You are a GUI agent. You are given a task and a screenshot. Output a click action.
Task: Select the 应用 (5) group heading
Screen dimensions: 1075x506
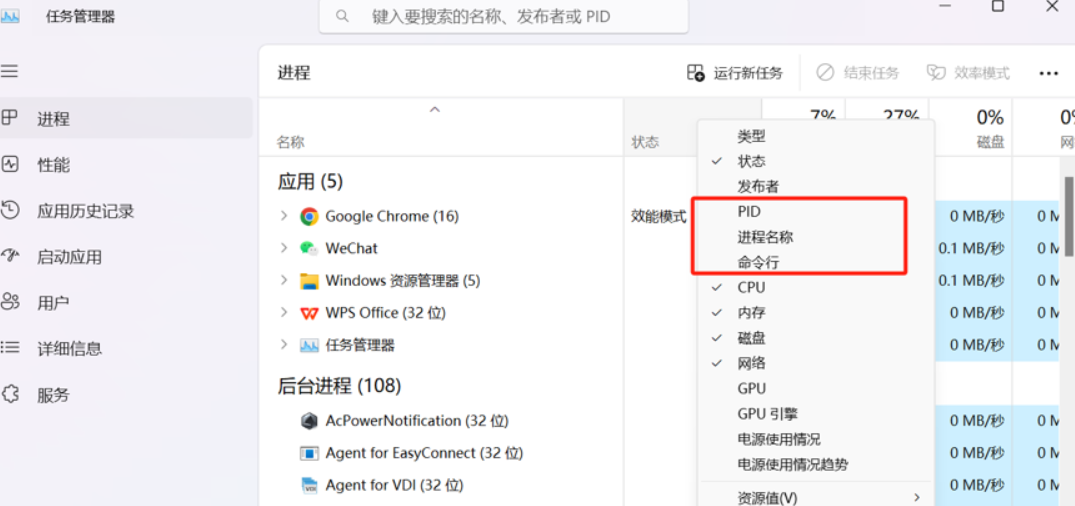(x=310, y=182)
